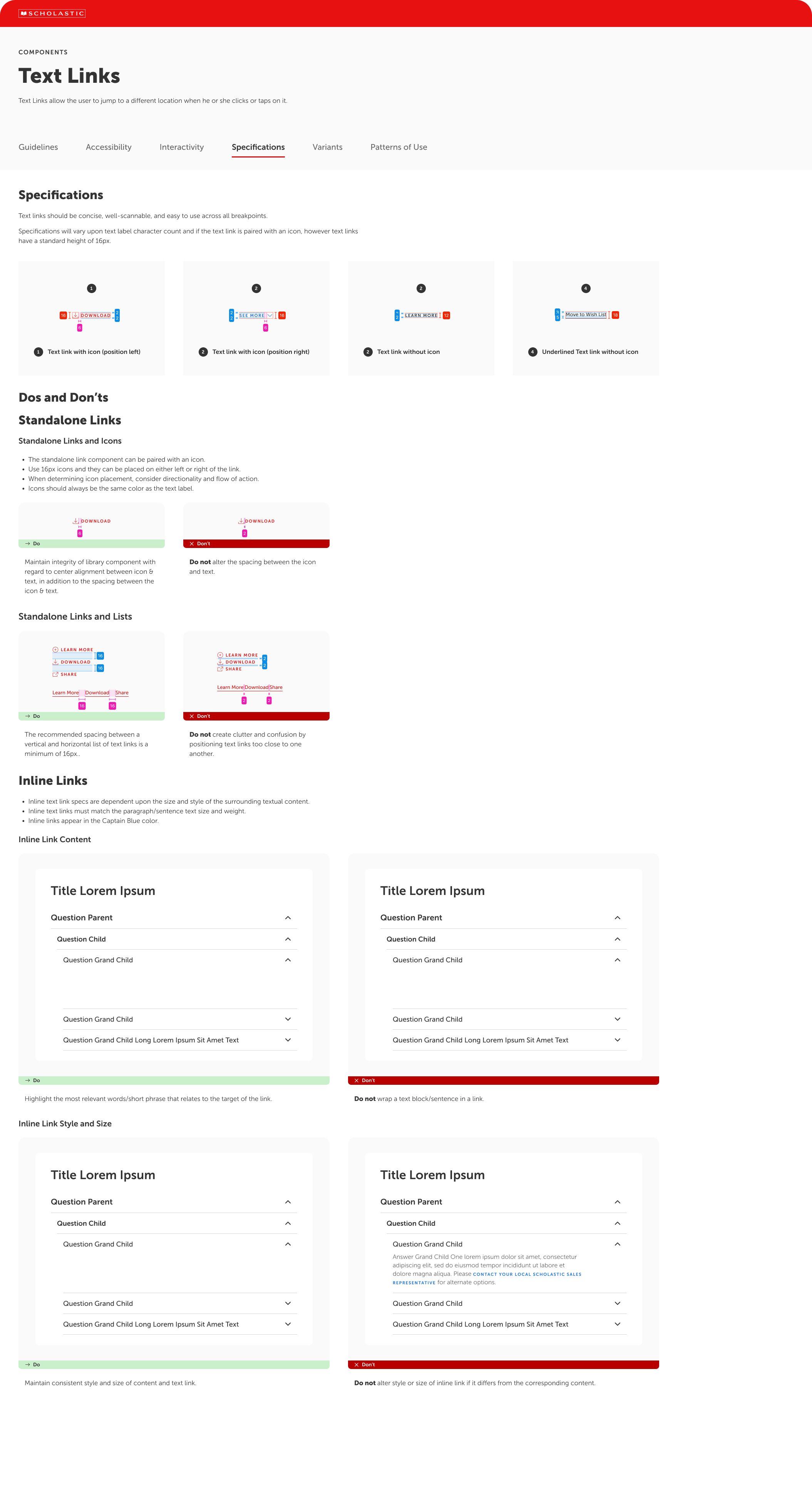The height and width of the screenshot is (1508, 812).
Task: Click the blue Contact Your Local Scholastic Sales Representative link
Action: point(526,1274)
